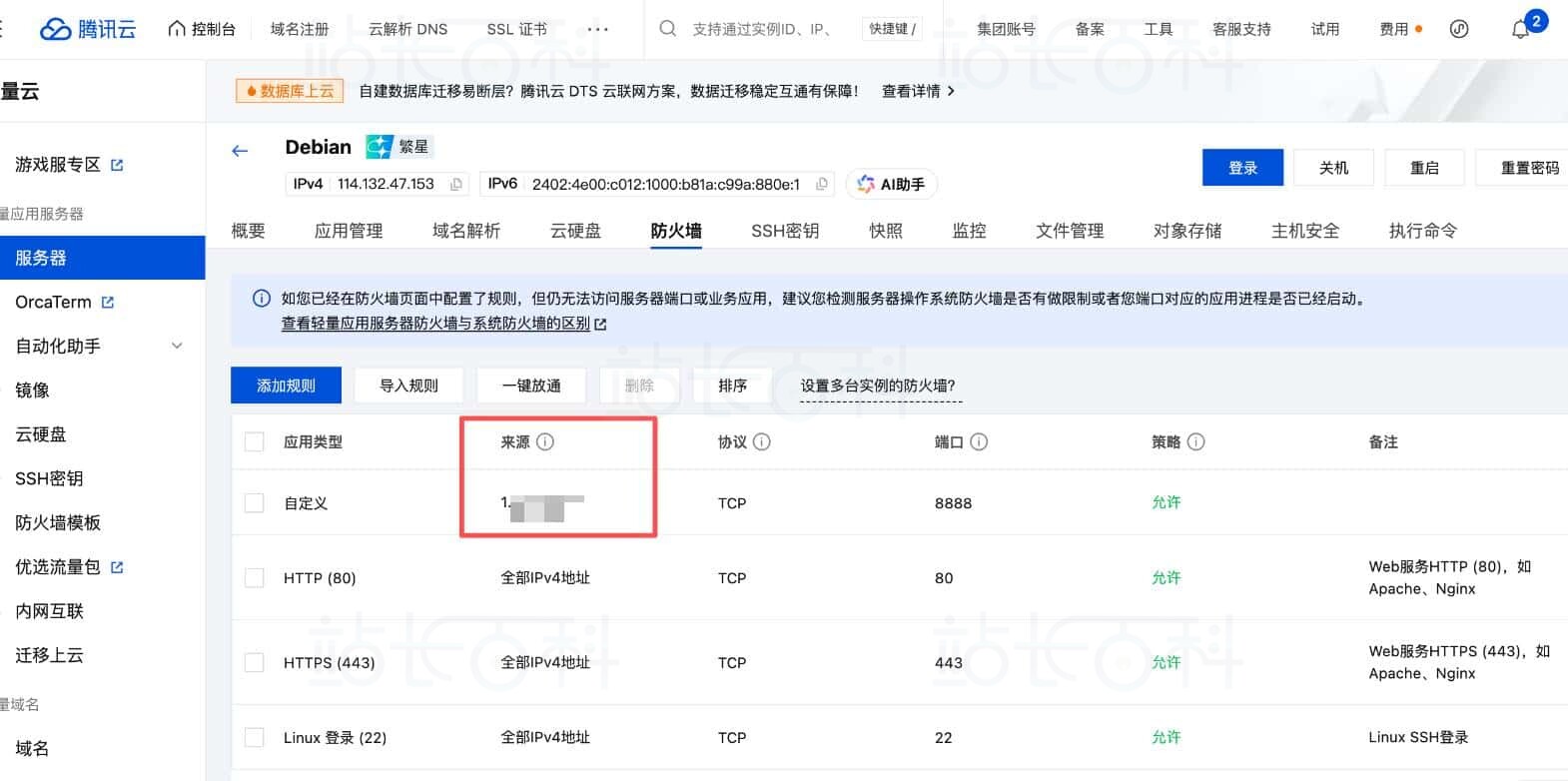Click the Tencent Cloud logo

click(x=88, y=29)
